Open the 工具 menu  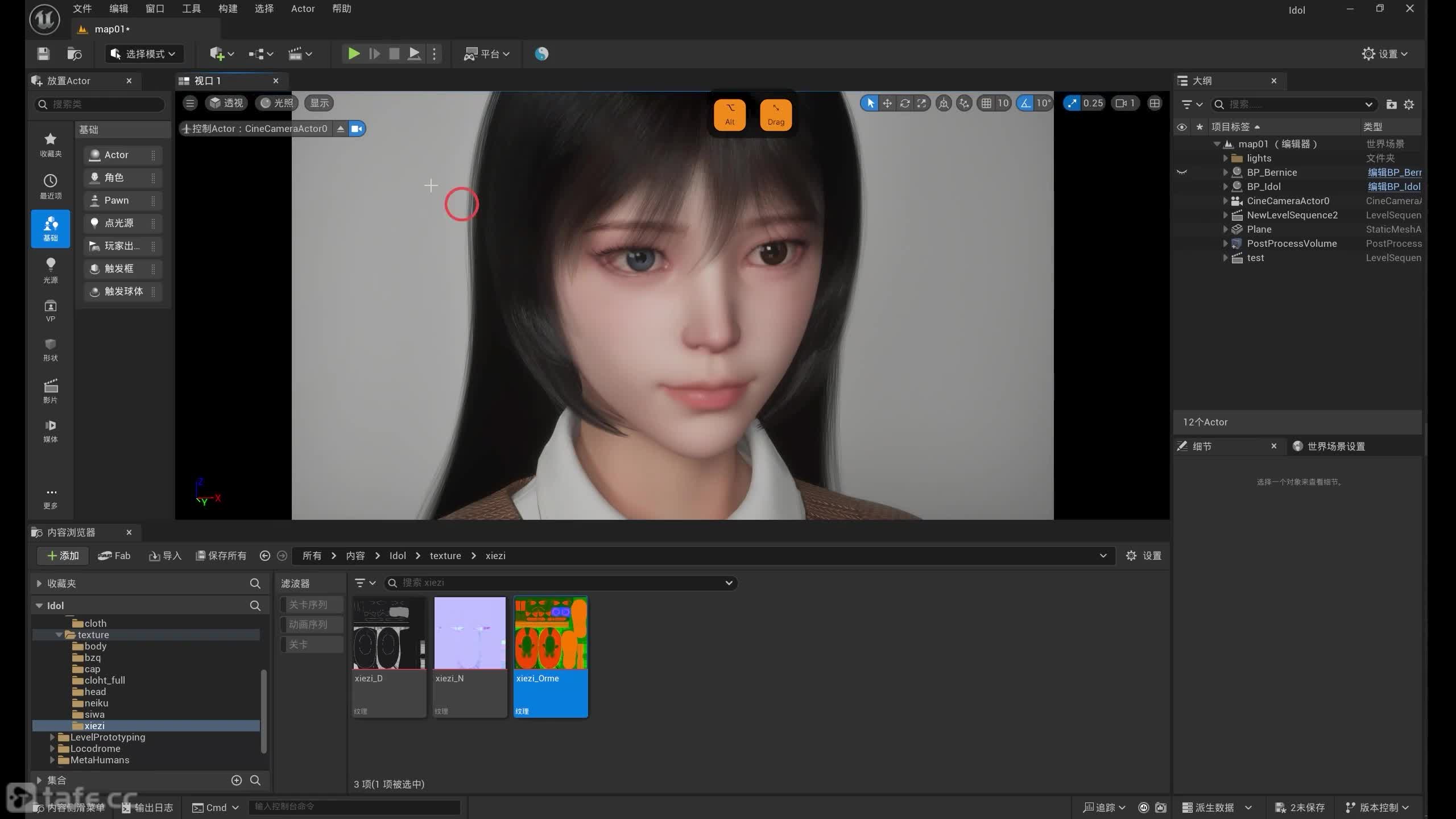(191, 9)
